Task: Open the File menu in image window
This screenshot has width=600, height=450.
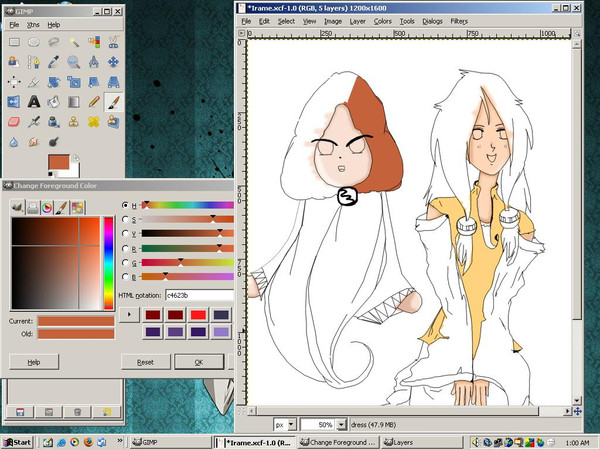Action: click(246, 21)
